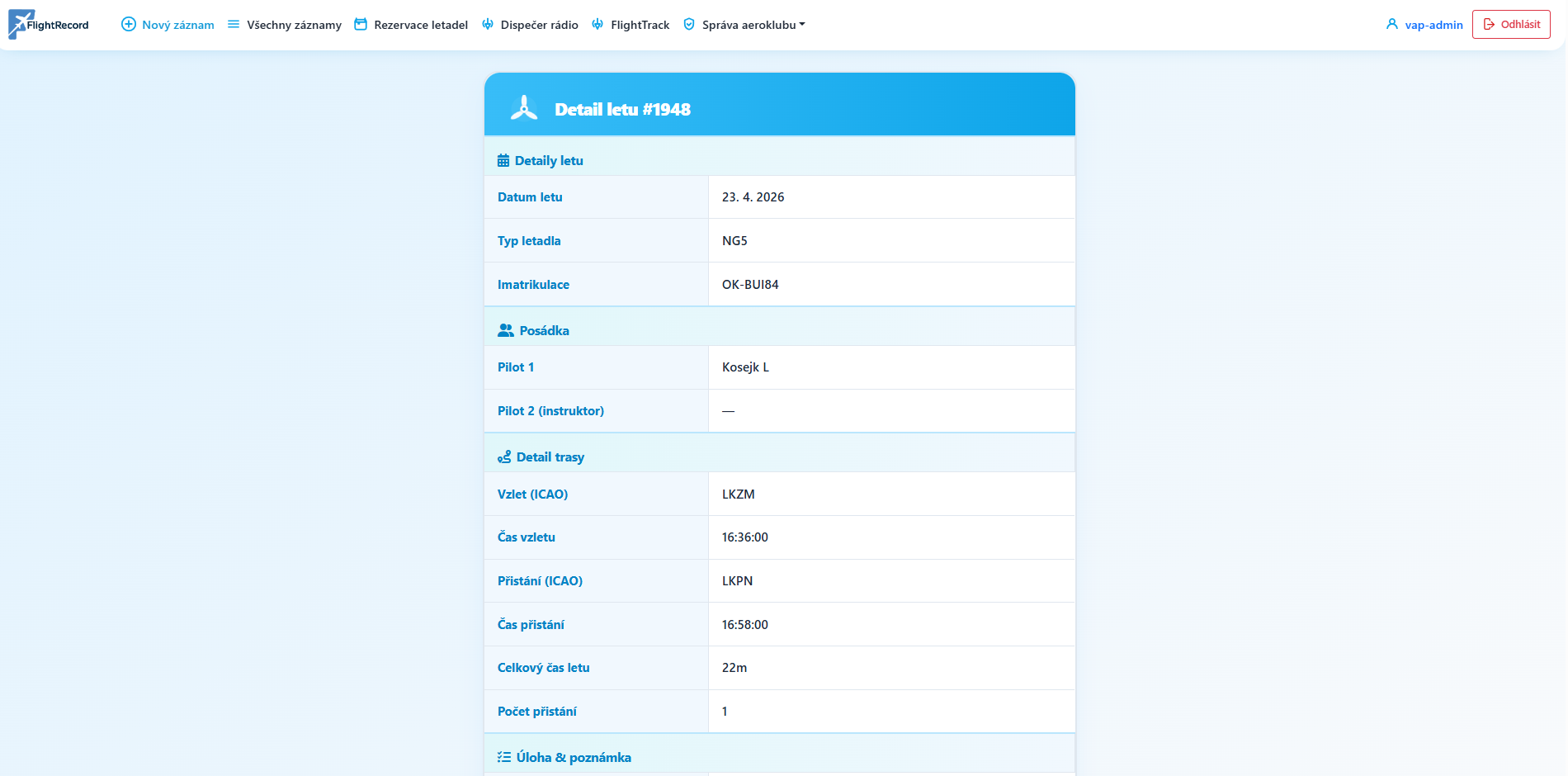Click the calendar icon beside Rezervace letadel

(361, 25)
